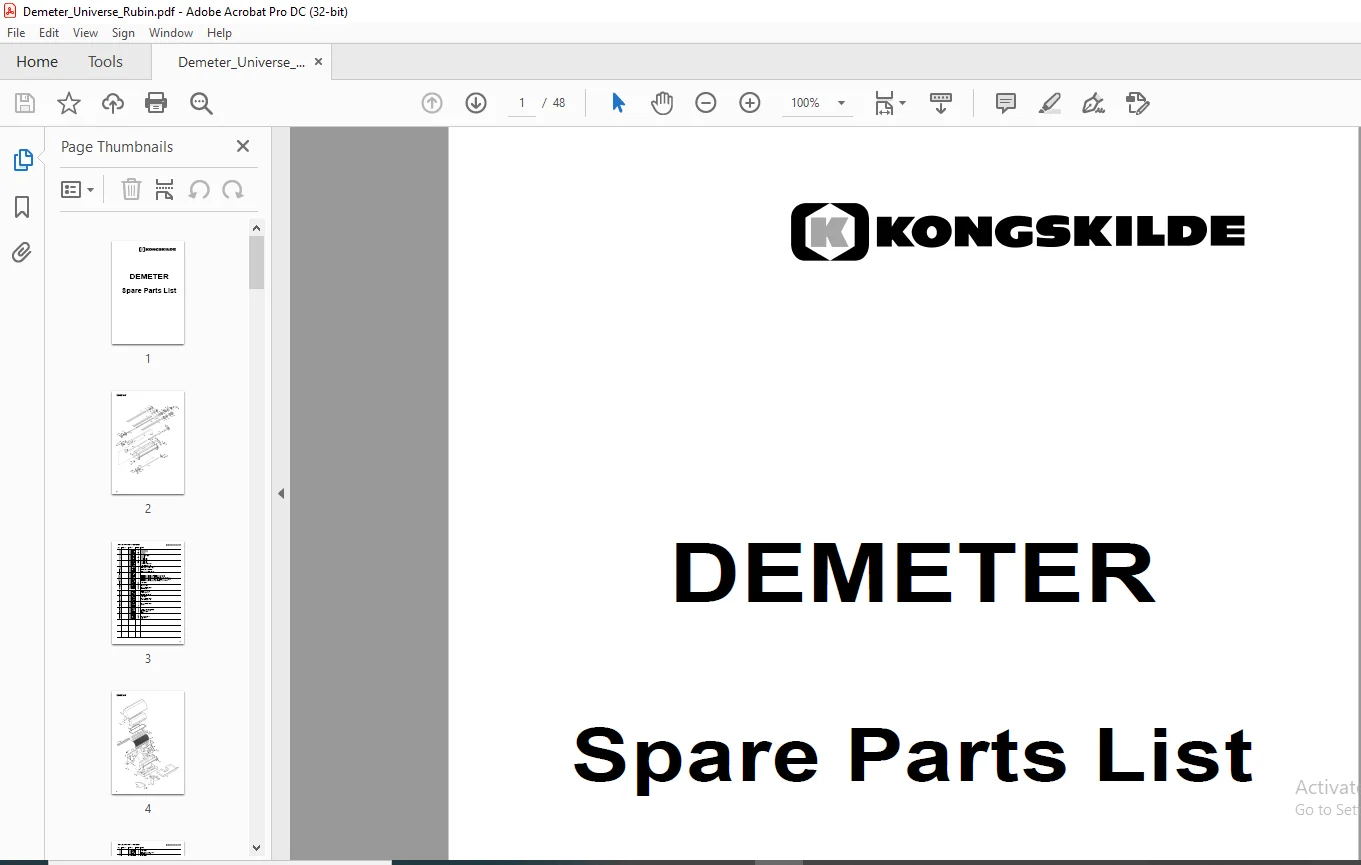Open the Sign menu
1361x865 pixels.
pos(123,33)
